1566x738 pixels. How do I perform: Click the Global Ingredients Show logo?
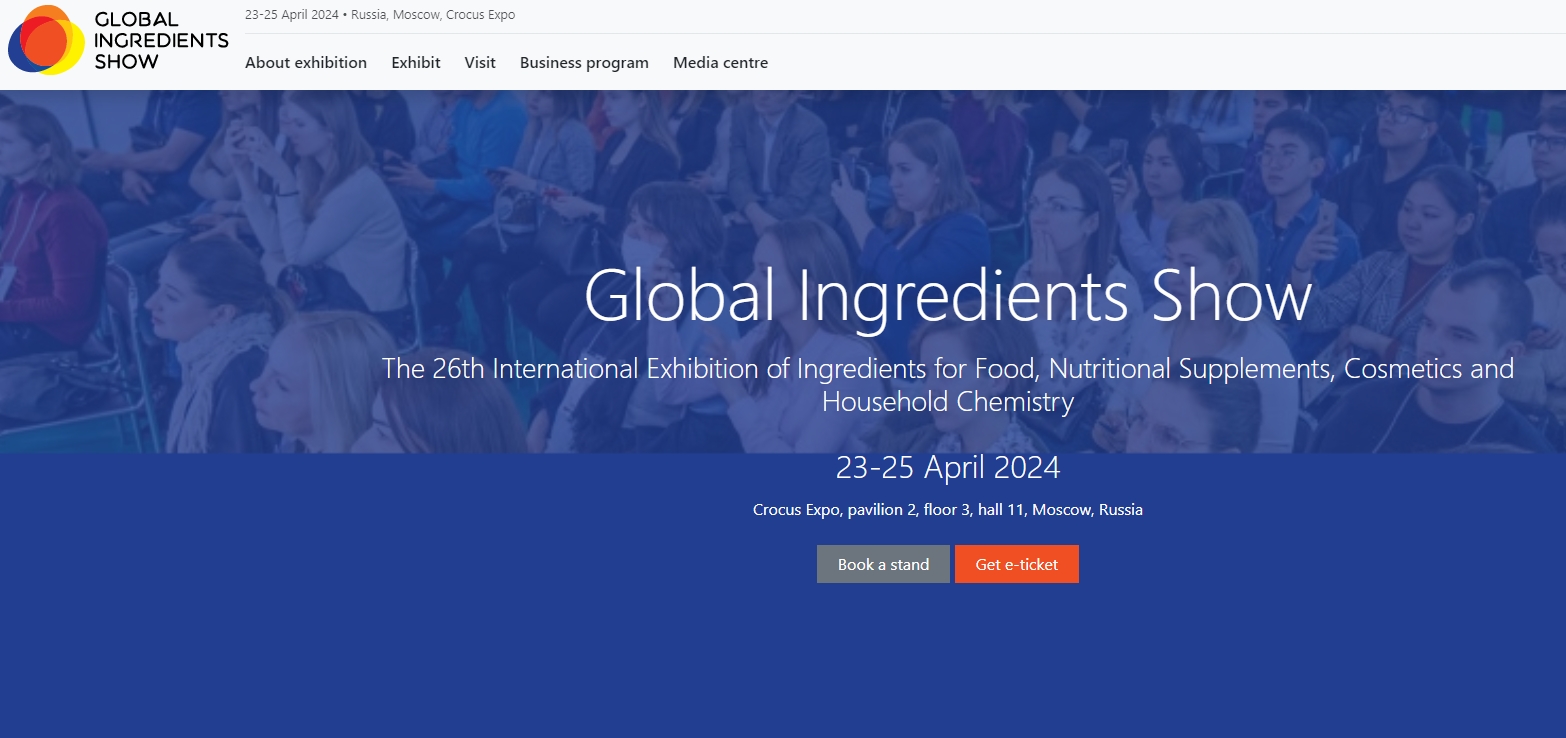(x=118, y=40)
